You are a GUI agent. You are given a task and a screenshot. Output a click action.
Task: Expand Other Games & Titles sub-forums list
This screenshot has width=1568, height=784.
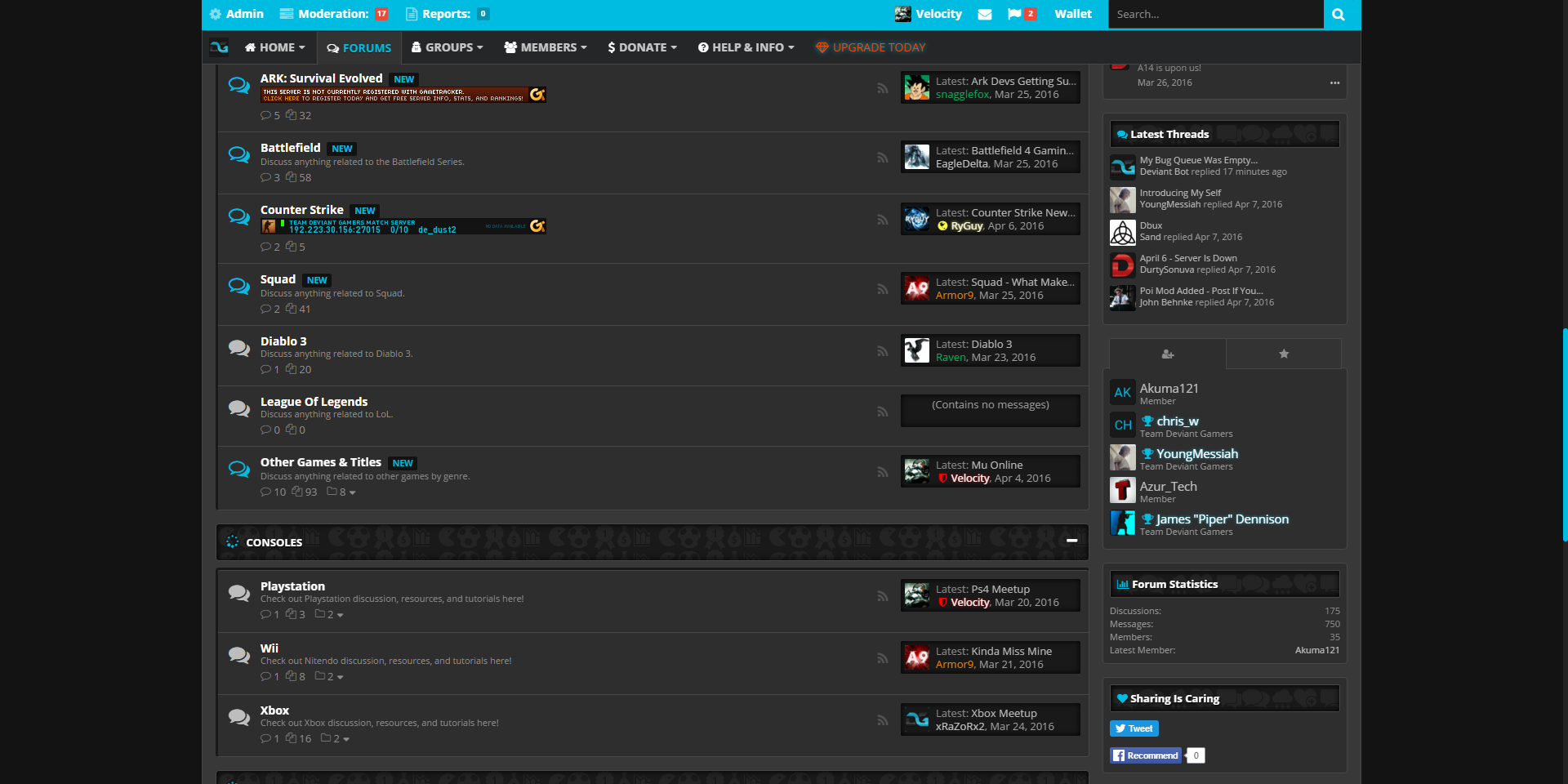click(x=342, y=492)
